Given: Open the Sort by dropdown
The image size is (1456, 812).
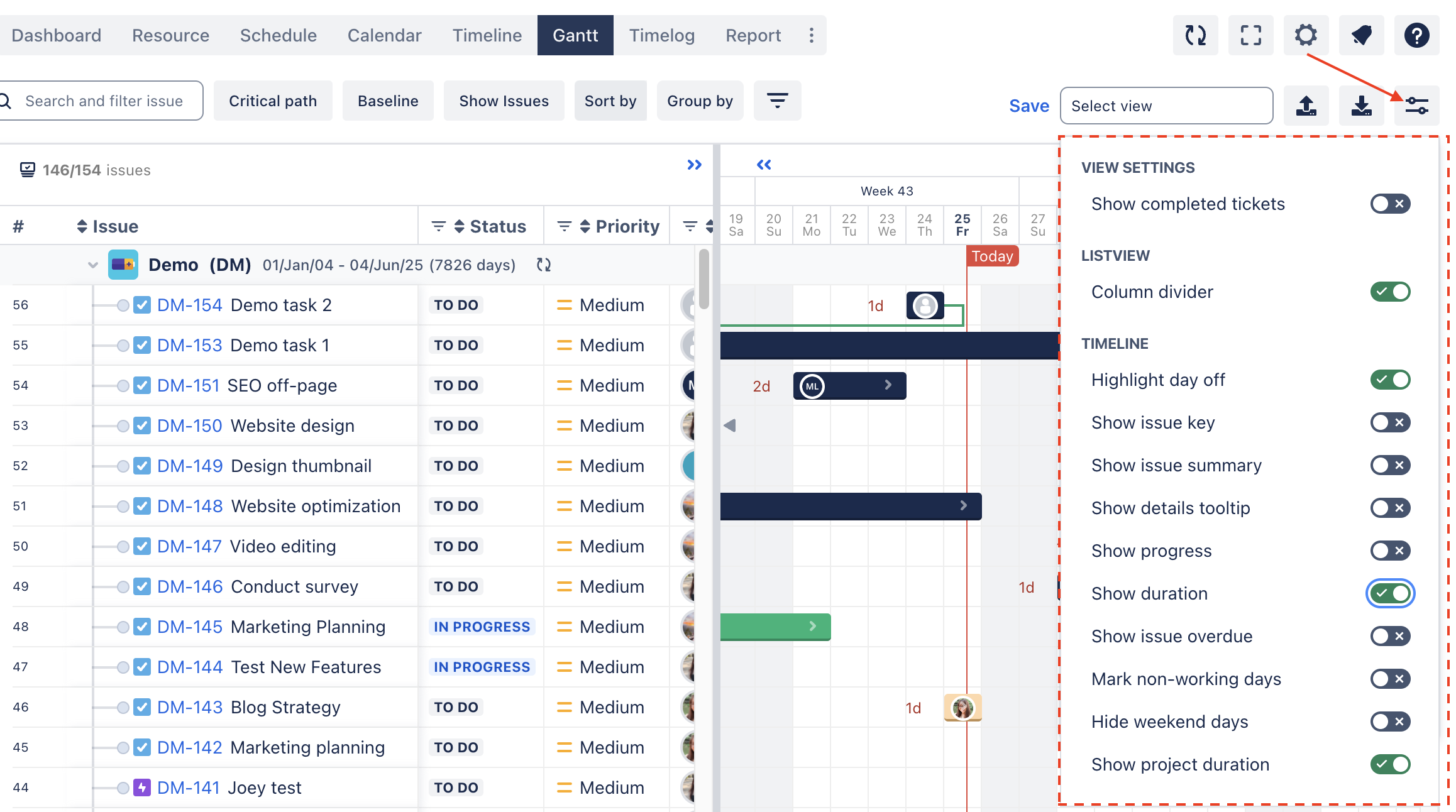Looking at the screenshot, I should (x=610, y=101).
